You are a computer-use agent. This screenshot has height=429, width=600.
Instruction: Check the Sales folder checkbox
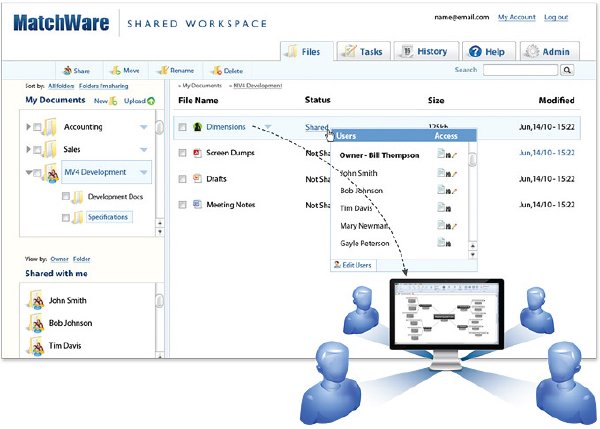(x=37, y=150)
